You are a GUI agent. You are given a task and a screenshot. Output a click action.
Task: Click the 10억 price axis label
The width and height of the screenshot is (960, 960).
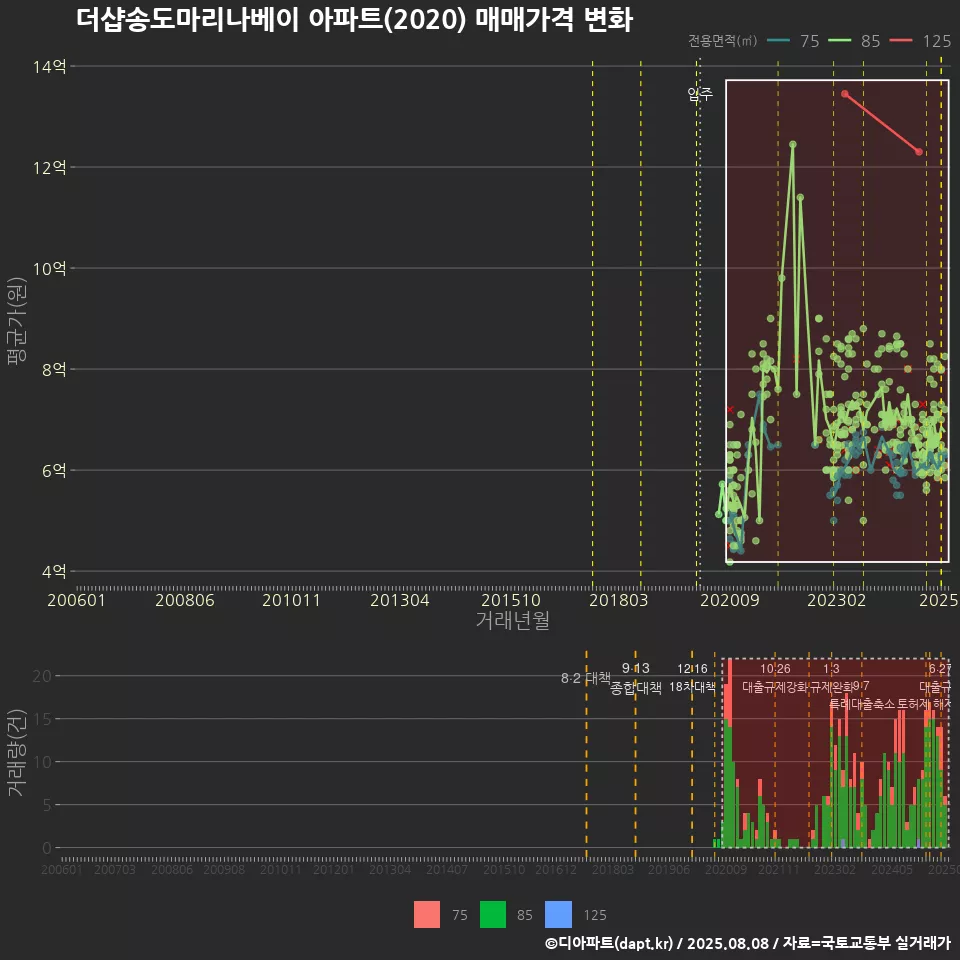pos(50,268)
